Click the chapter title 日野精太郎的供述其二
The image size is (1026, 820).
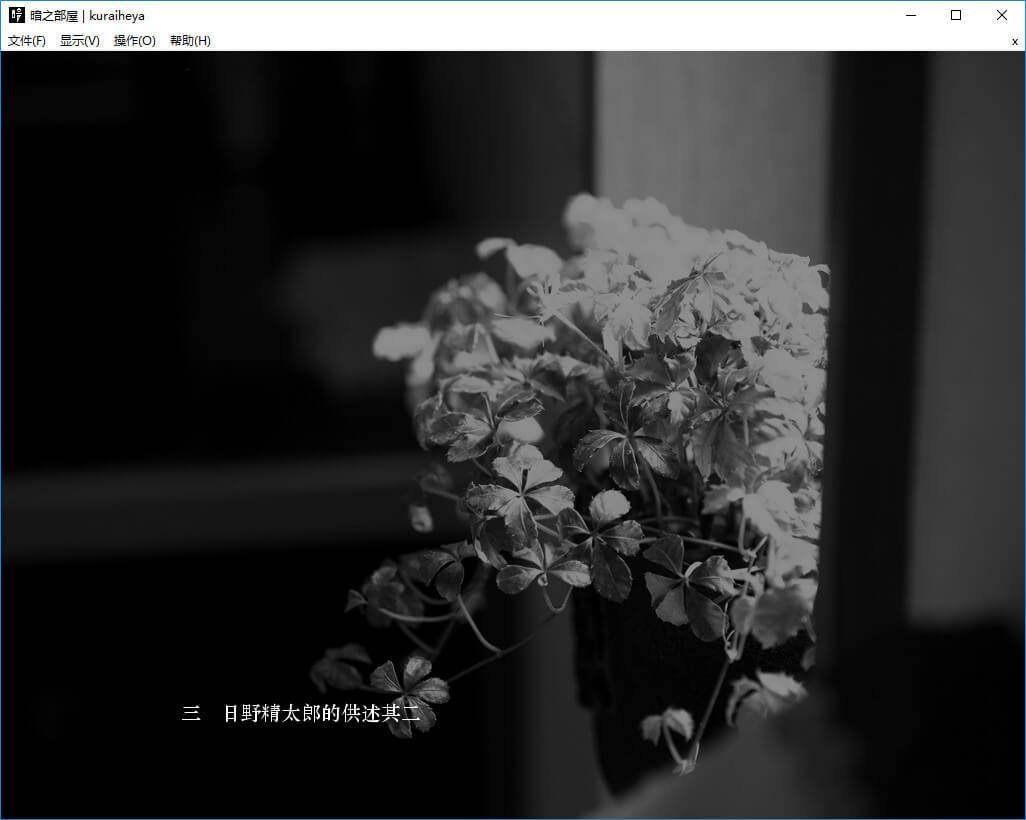pos(328,714)
